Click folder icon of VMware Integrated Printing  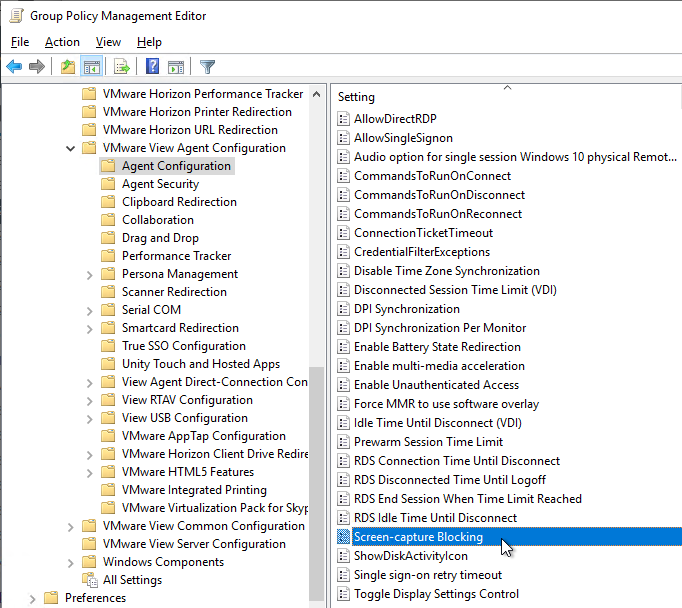pyautogui.click(x=108, y=490)
